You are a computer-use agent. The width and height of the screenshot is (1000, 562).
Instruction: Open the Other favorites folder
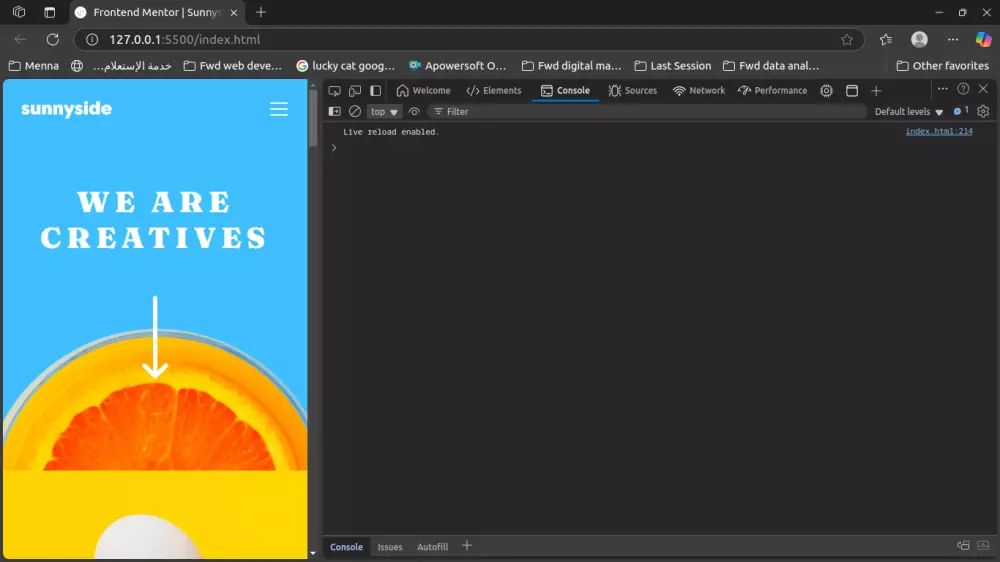click(x=943, y=66)
